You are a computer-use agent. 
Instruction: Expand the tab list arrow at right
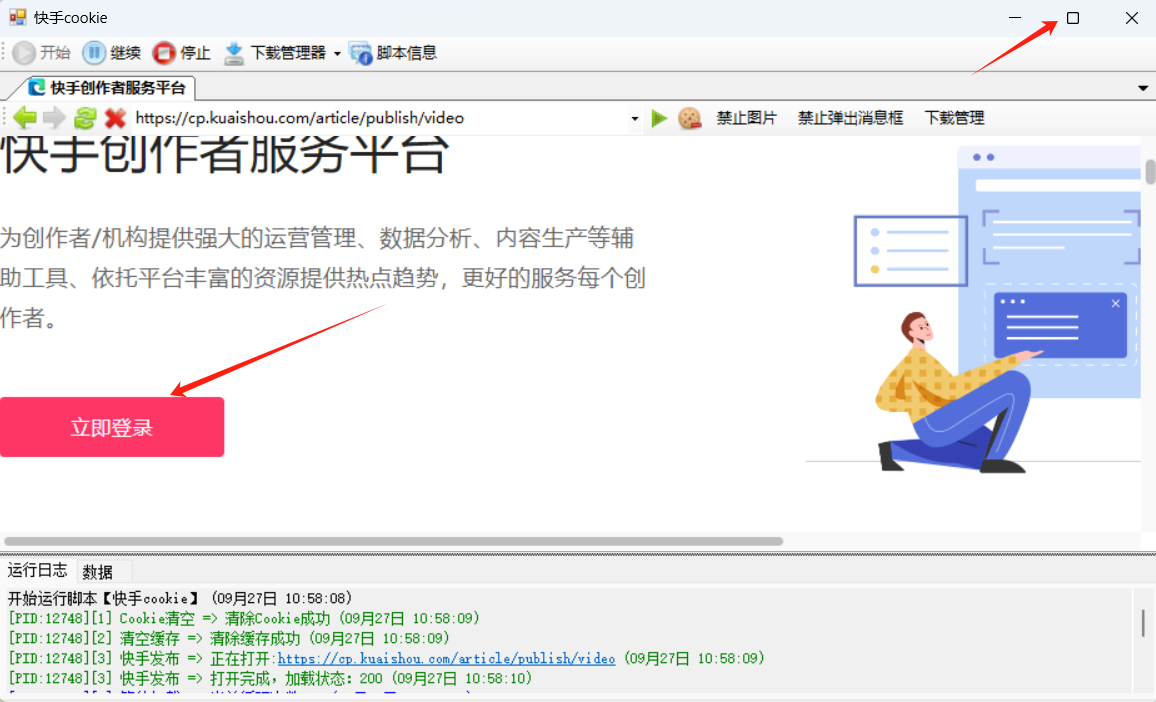click(1143, 88)
